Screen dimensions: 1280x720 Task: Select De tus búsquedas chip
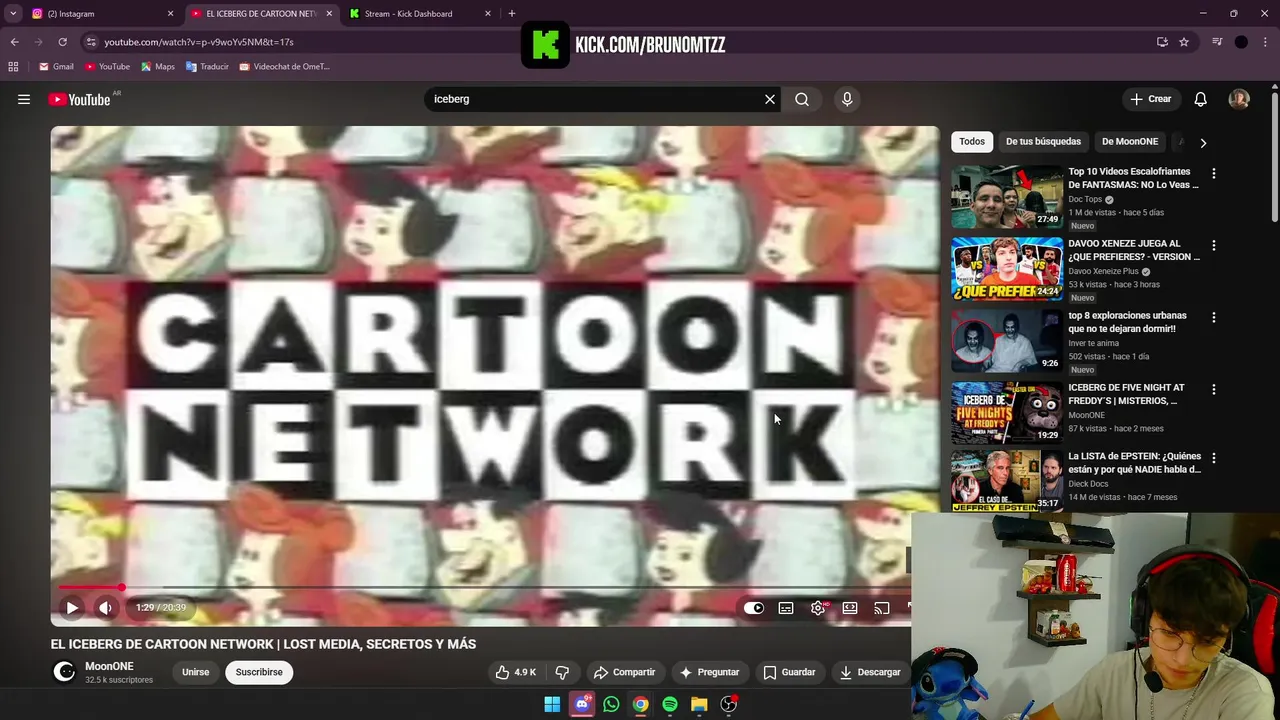(x=1043, y=141)
